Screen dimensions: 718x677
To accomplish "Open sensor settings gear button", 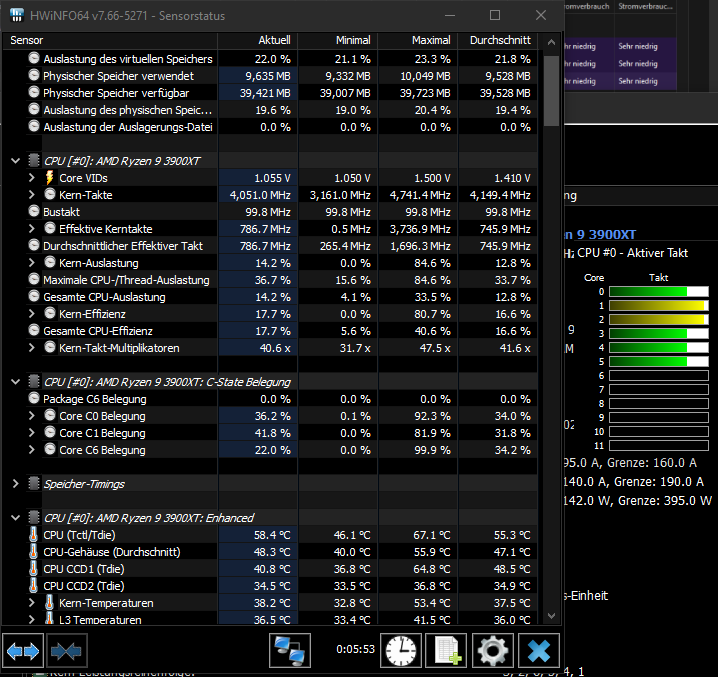I will click(492, 650).
